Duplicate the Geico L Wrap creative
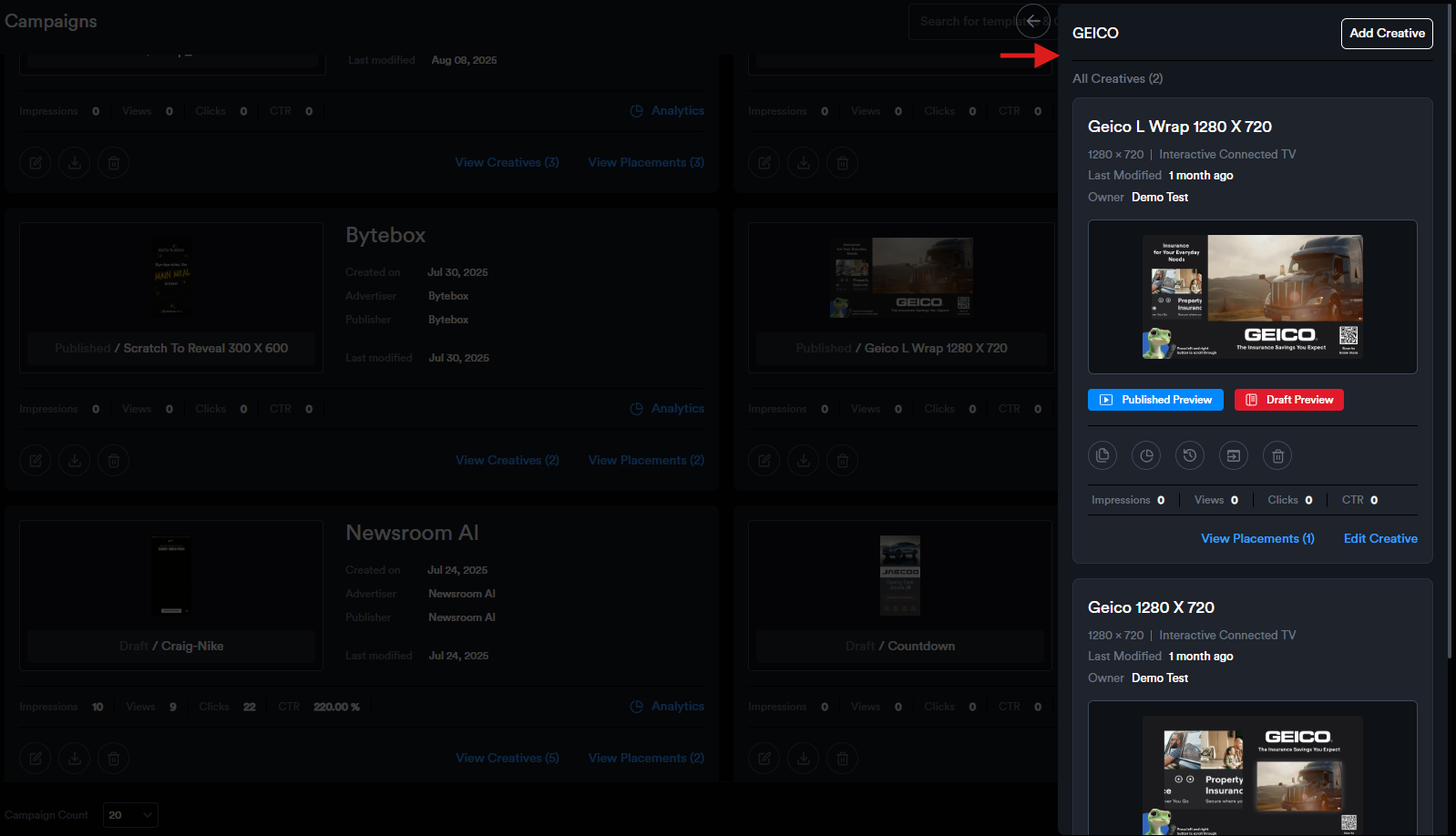Screen dimensions: 1456x836 point(1102,455)
